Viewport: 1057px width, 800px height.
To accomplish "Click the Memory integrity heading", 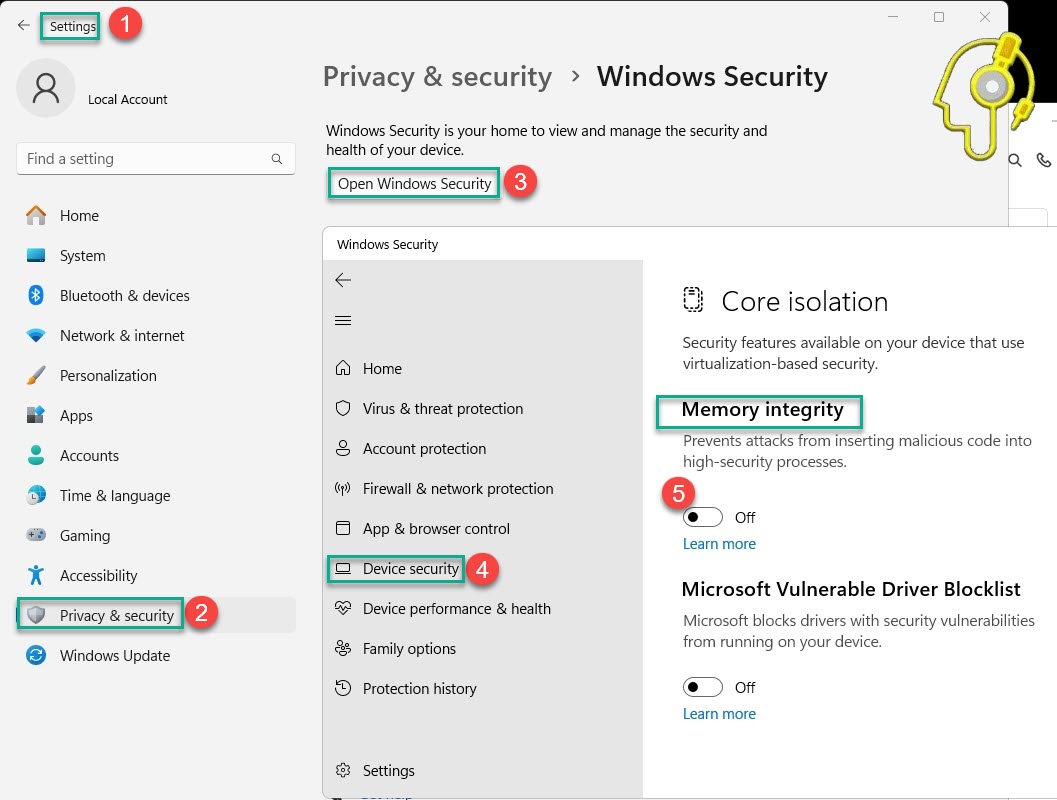I will (x=762, y=409).
